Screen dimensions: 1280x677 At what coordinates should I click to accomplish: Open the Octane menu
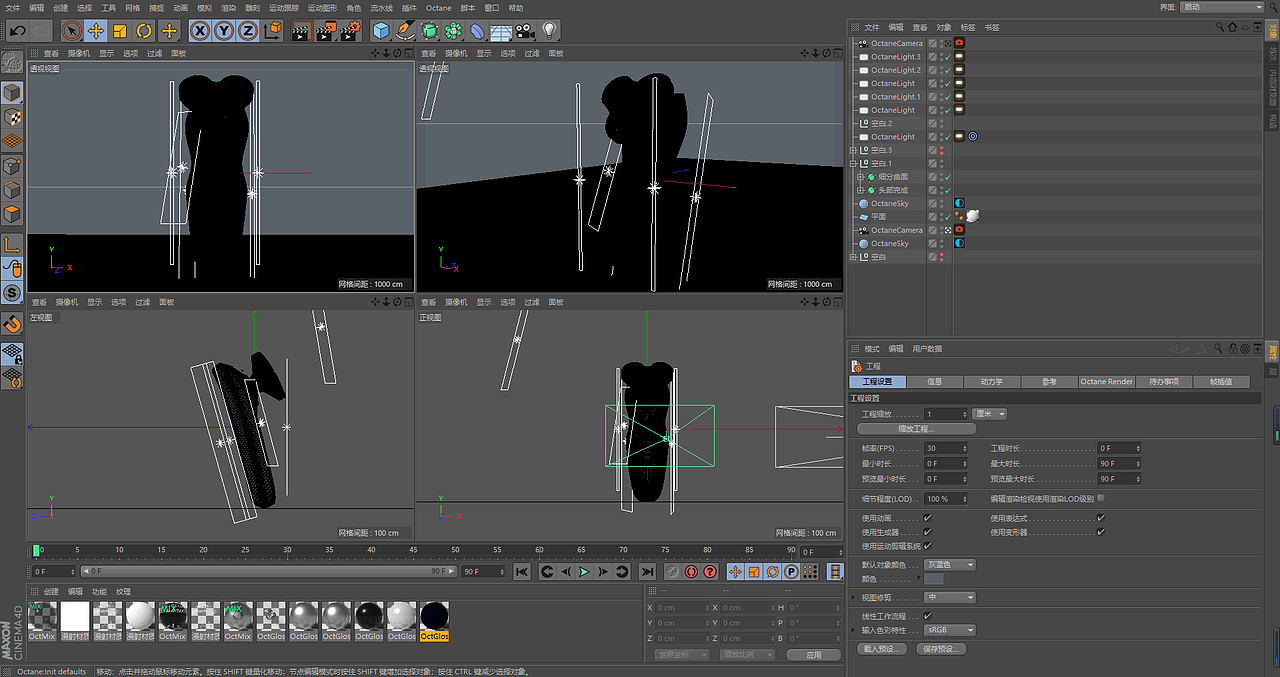coord(439,7)
